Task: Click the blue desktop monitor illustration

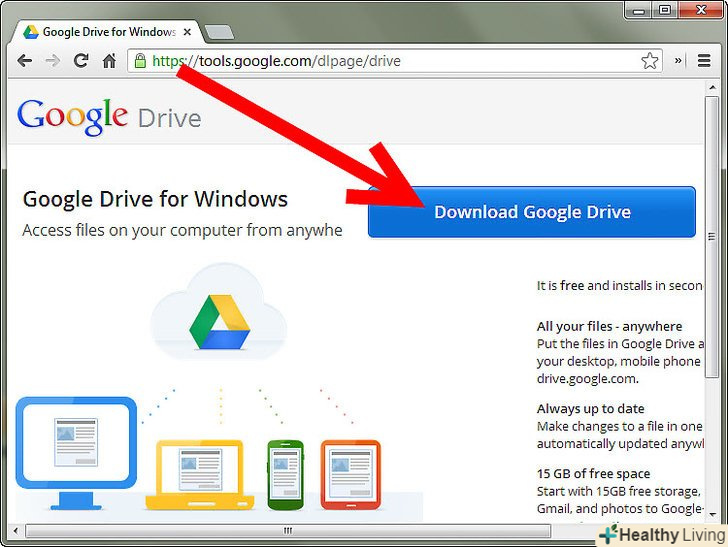Action: tap(76, 453)
